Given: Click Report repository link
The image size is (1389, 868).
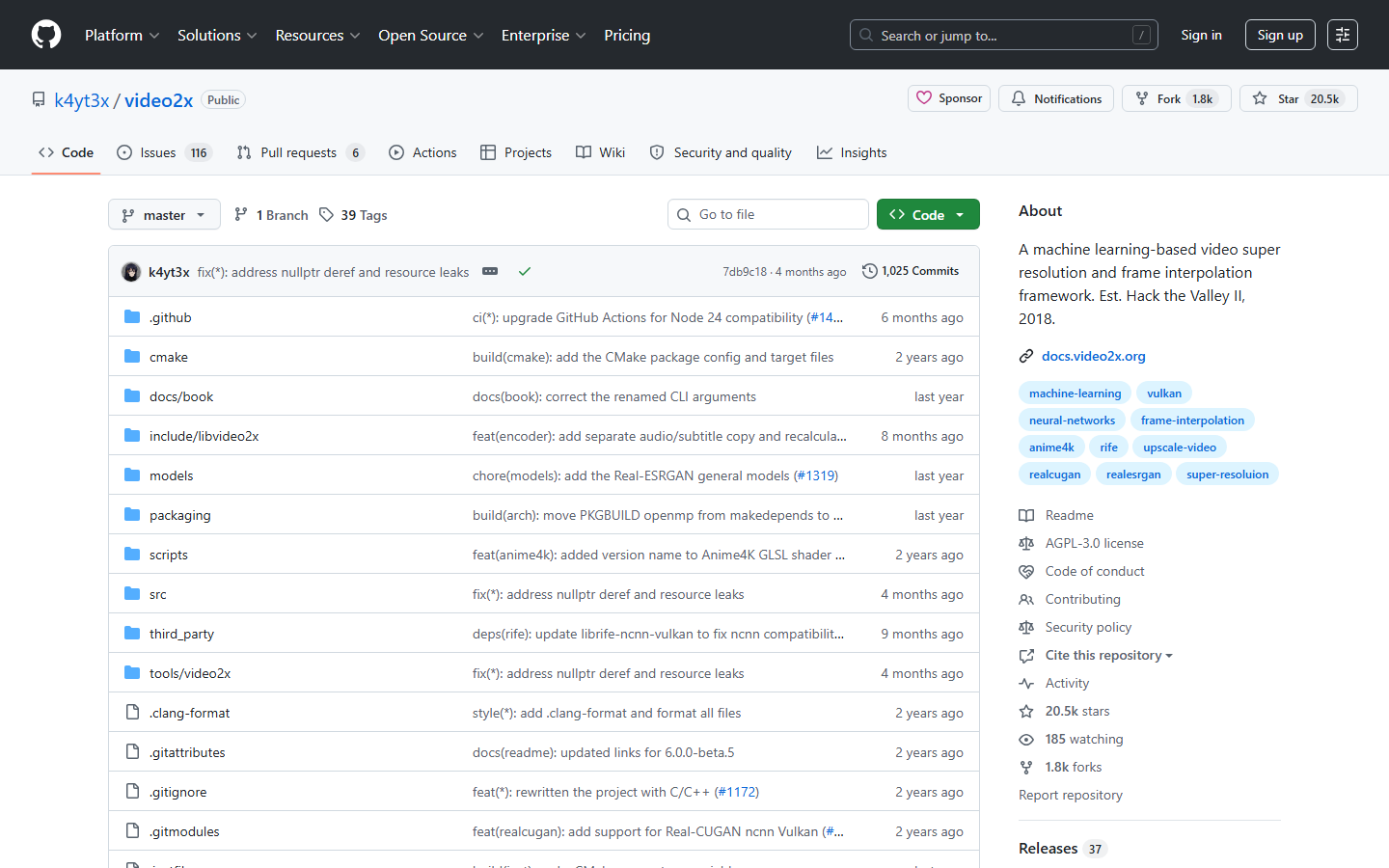Looking at the screenshot, I should (x=1071, y=795).
